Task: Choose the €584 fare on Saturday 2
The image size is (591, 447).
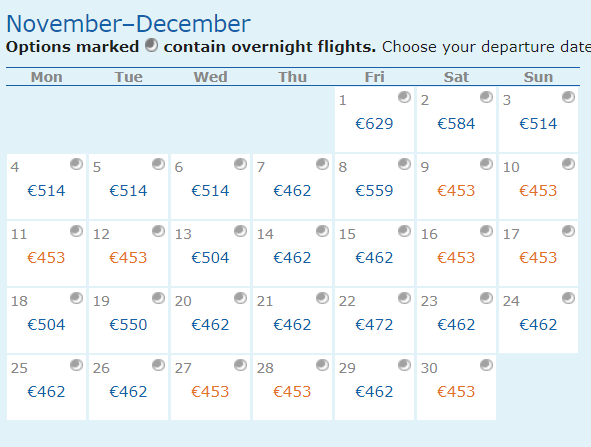Action: coord(456,124)
